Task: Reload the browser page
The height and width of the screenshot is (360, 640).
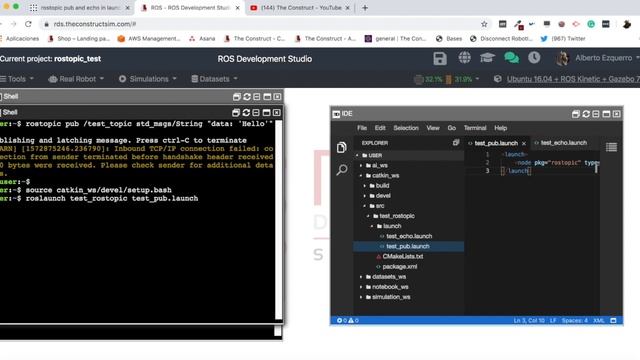Action: click(28, 24)
